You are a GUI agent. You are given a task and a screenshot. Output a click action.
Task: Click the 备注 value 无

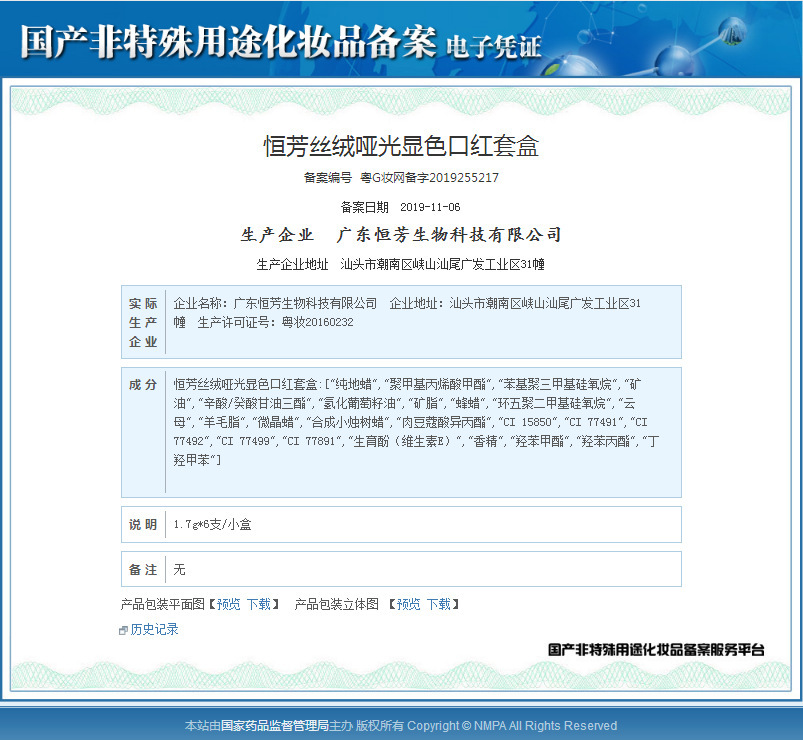click(179, 569)
